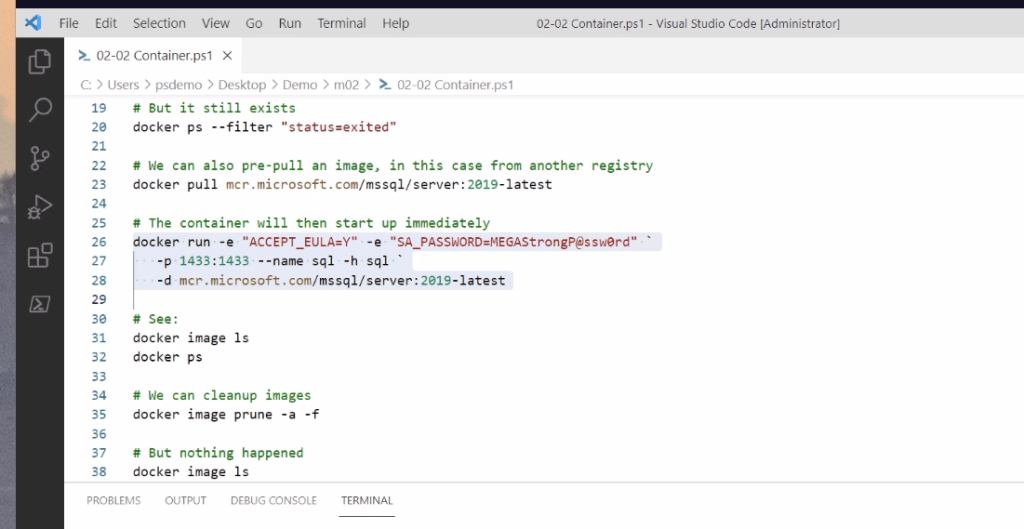
Task: Click the "status=exited" string
Action: click(x=338, y=127)
